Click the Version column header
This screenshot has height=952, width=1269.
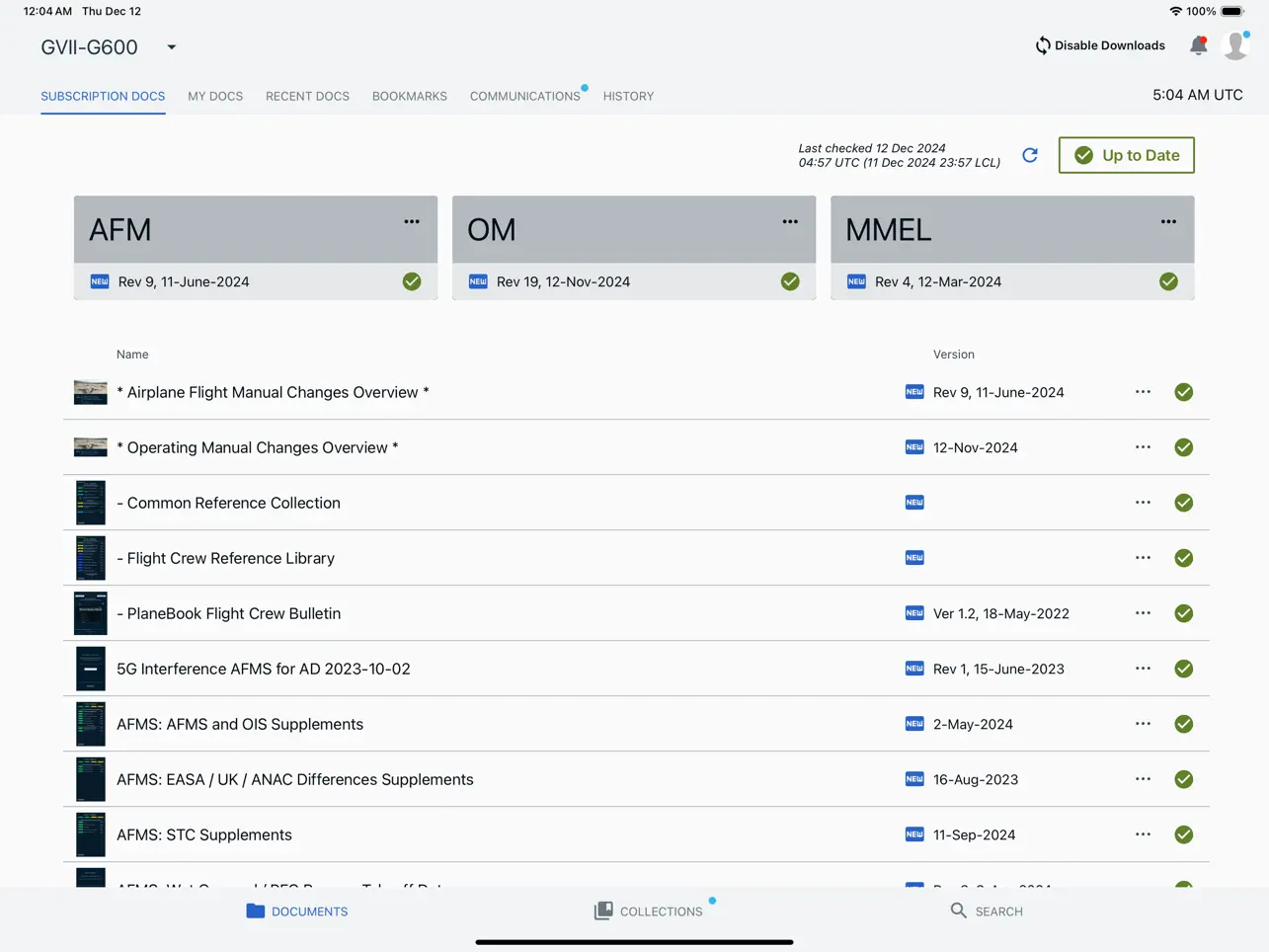pos(954,355)
